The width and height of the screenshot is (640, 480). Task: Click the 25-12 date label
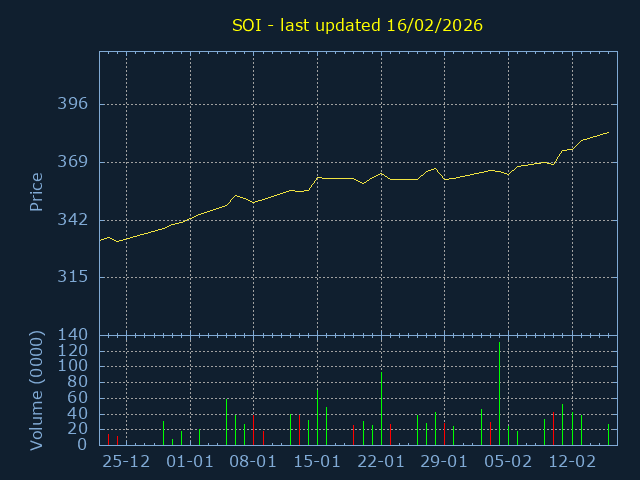tap(126, 462)
